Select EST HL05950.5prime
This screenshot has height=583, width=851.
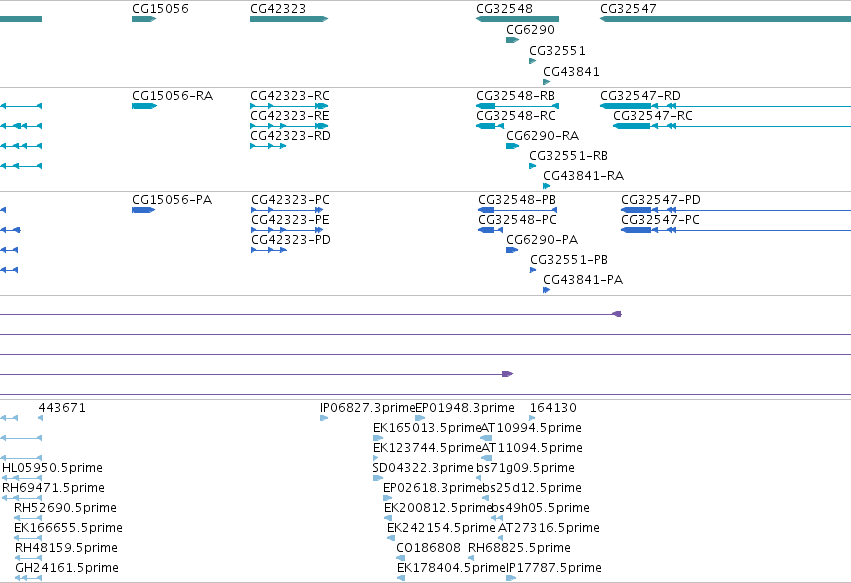pos(52,468)
